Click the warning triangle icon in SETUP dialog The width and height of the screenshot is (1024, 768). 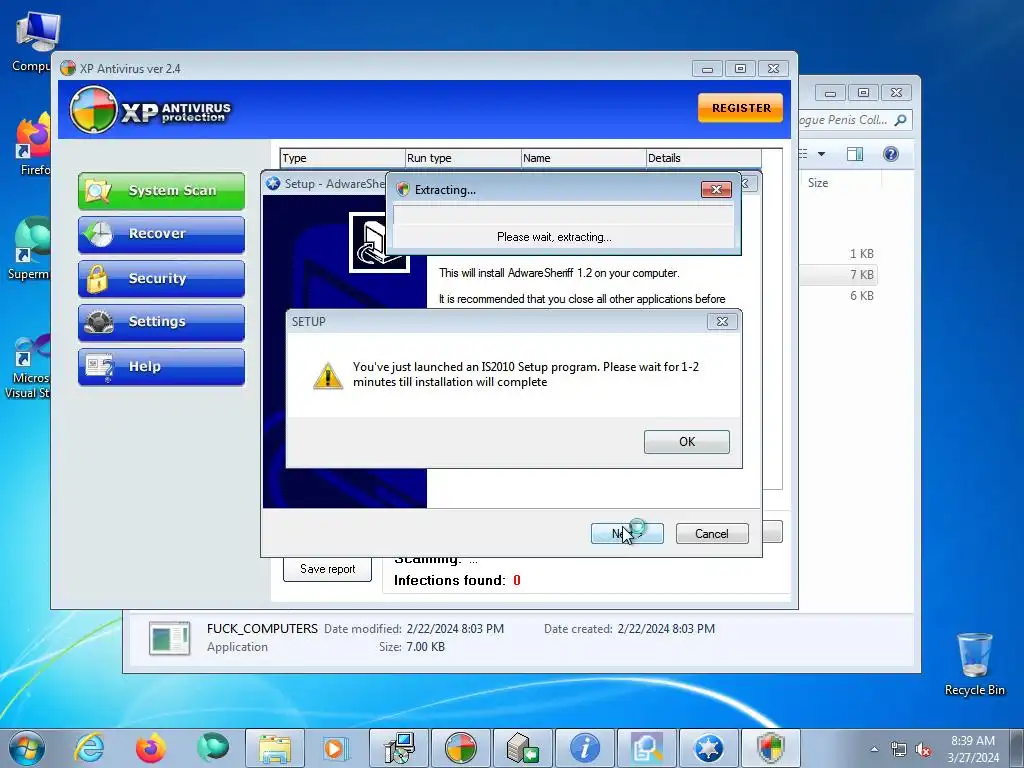pos(328,376)
